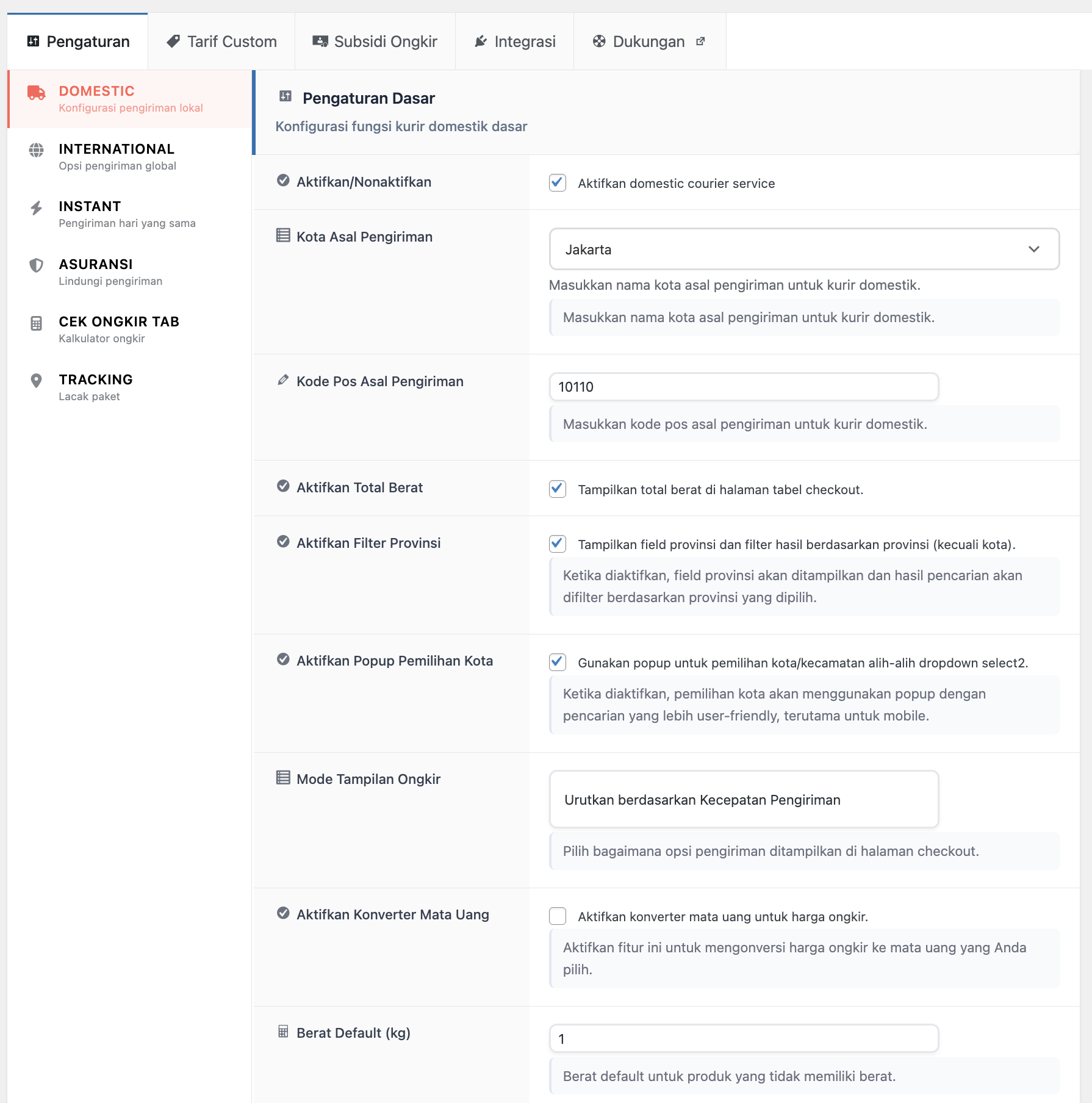This screenshot has width=1092, height=1103.
Task: Open the Mode Tampilan Ongkir dropdown
Action: (x=744, y=800)
